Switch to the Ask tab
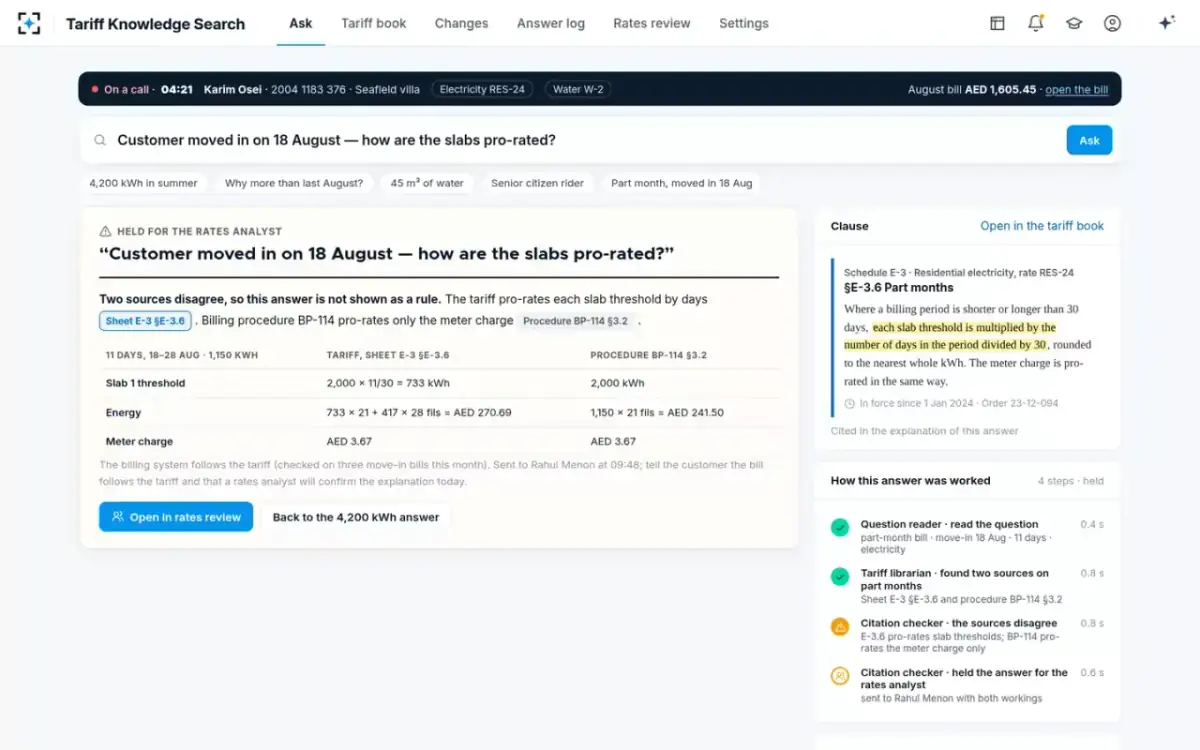The height and width of the screenshot is (750, 1200). click(301, 23)
